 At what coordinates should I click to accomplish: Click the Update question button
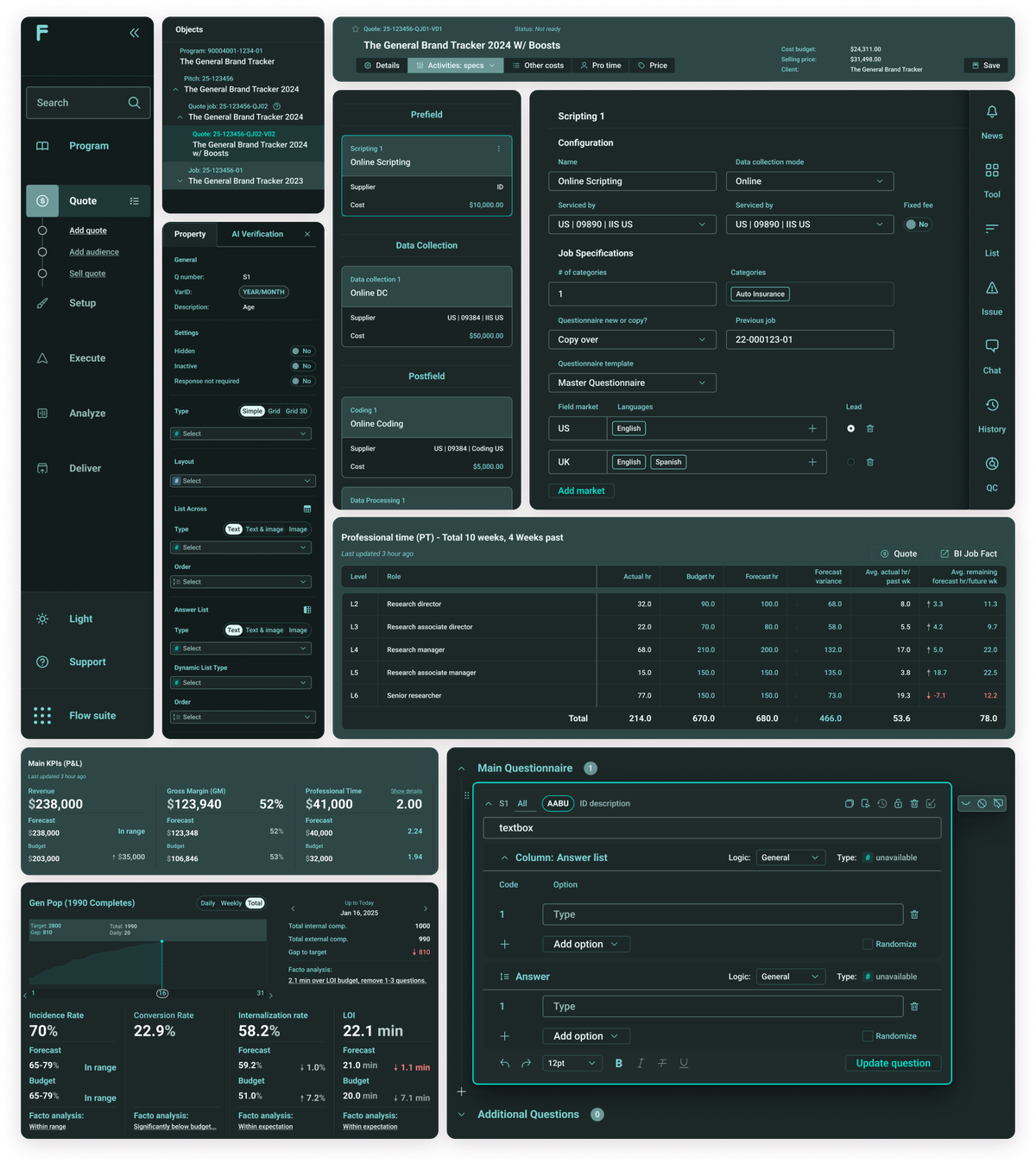(x=893, y=1063)
